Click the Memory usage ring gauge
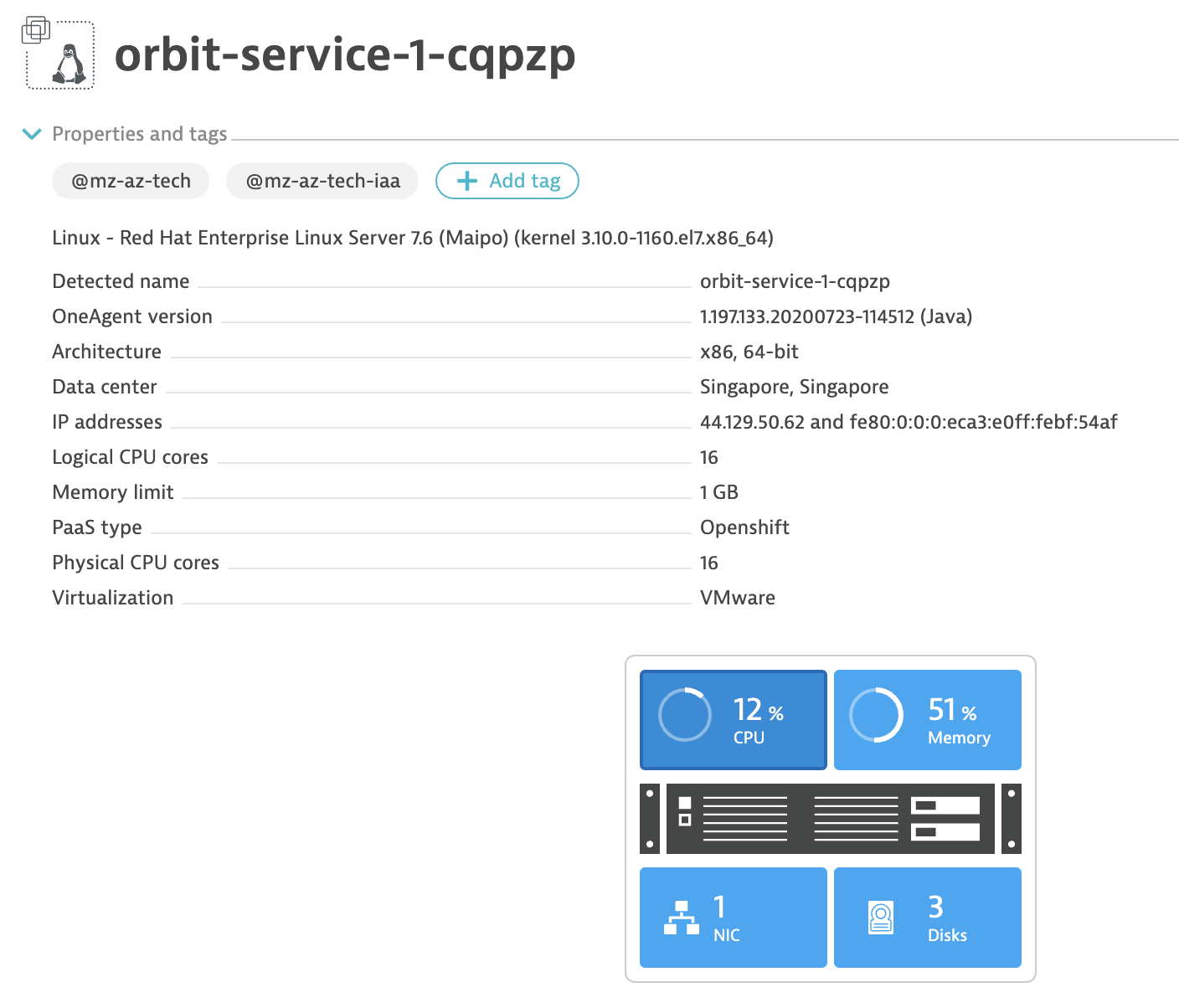This screenshot has height=1008, width=1179. 876,715
